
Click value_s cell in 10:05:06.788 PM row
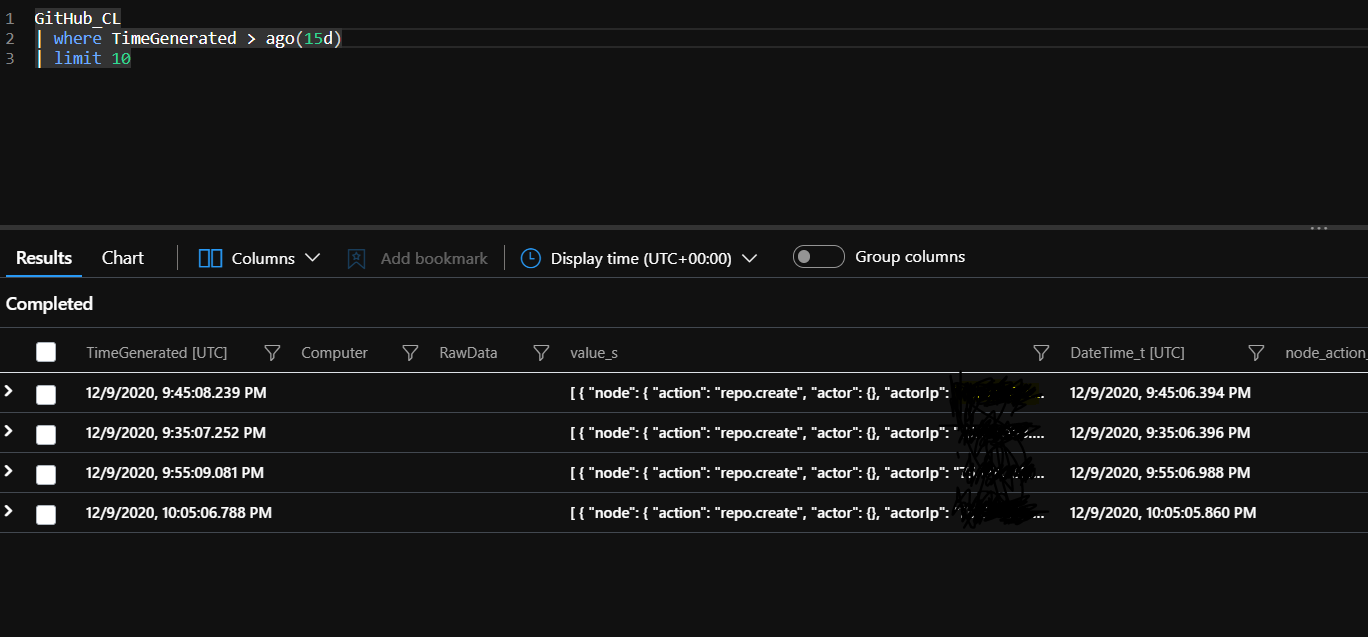coord(808,513)
